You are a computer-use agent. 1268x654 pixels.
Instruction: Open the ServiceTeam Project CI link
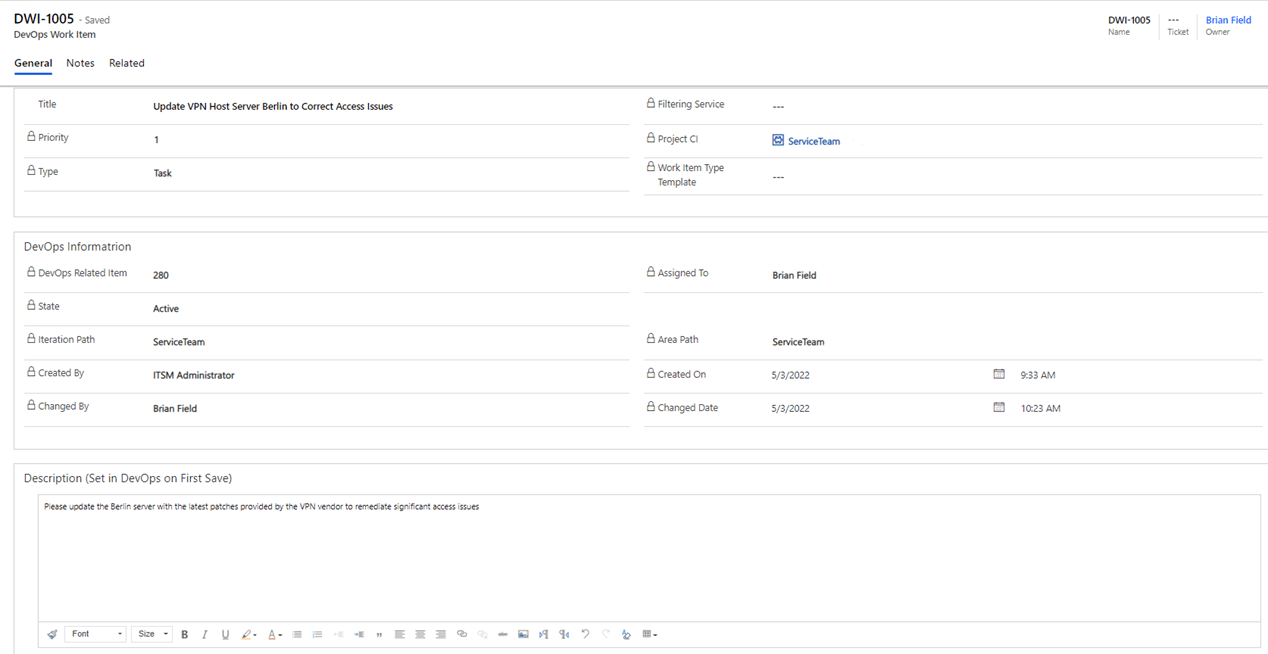(x=814, y=141)
